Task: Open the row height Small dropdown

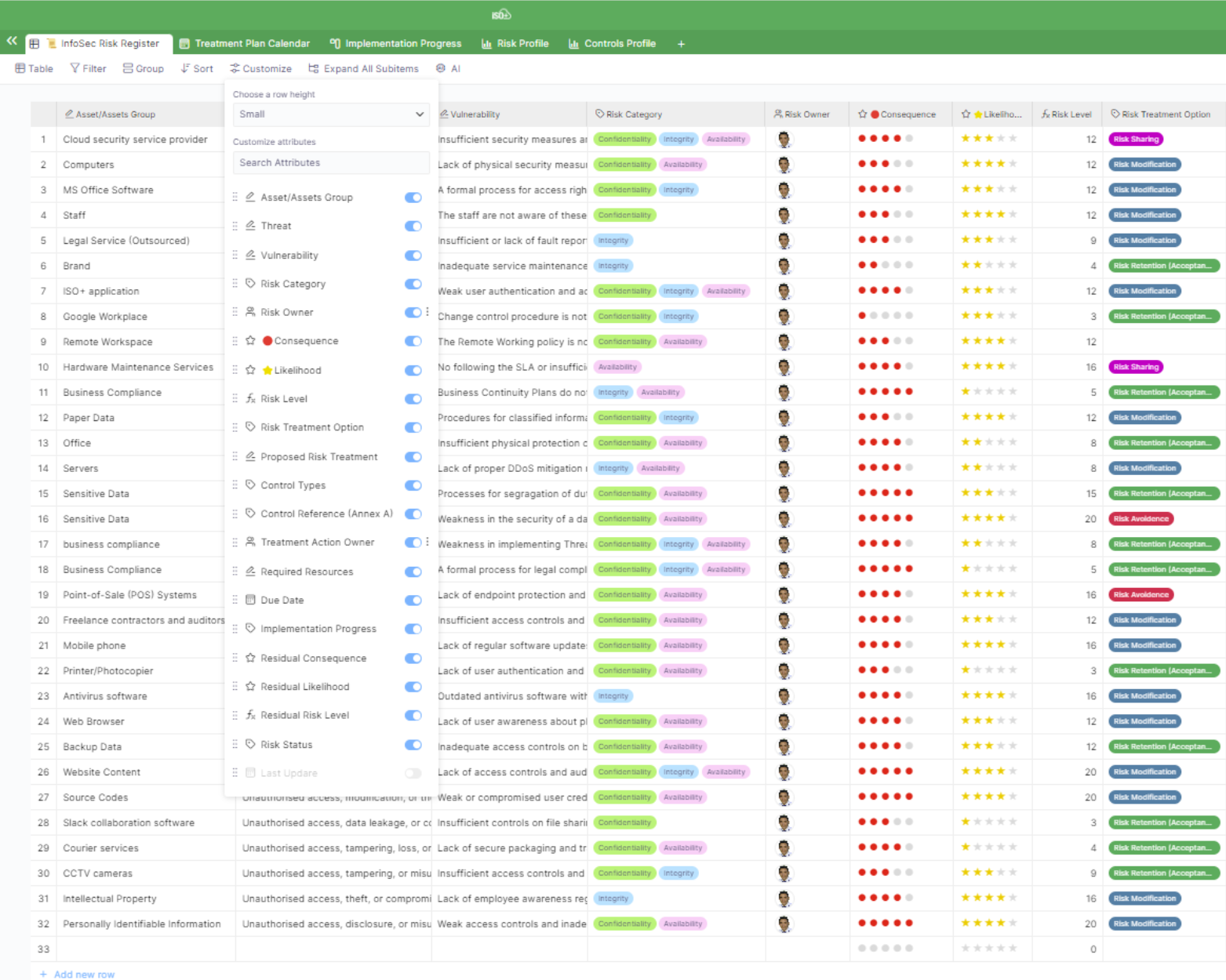Action: coord(330,114)
